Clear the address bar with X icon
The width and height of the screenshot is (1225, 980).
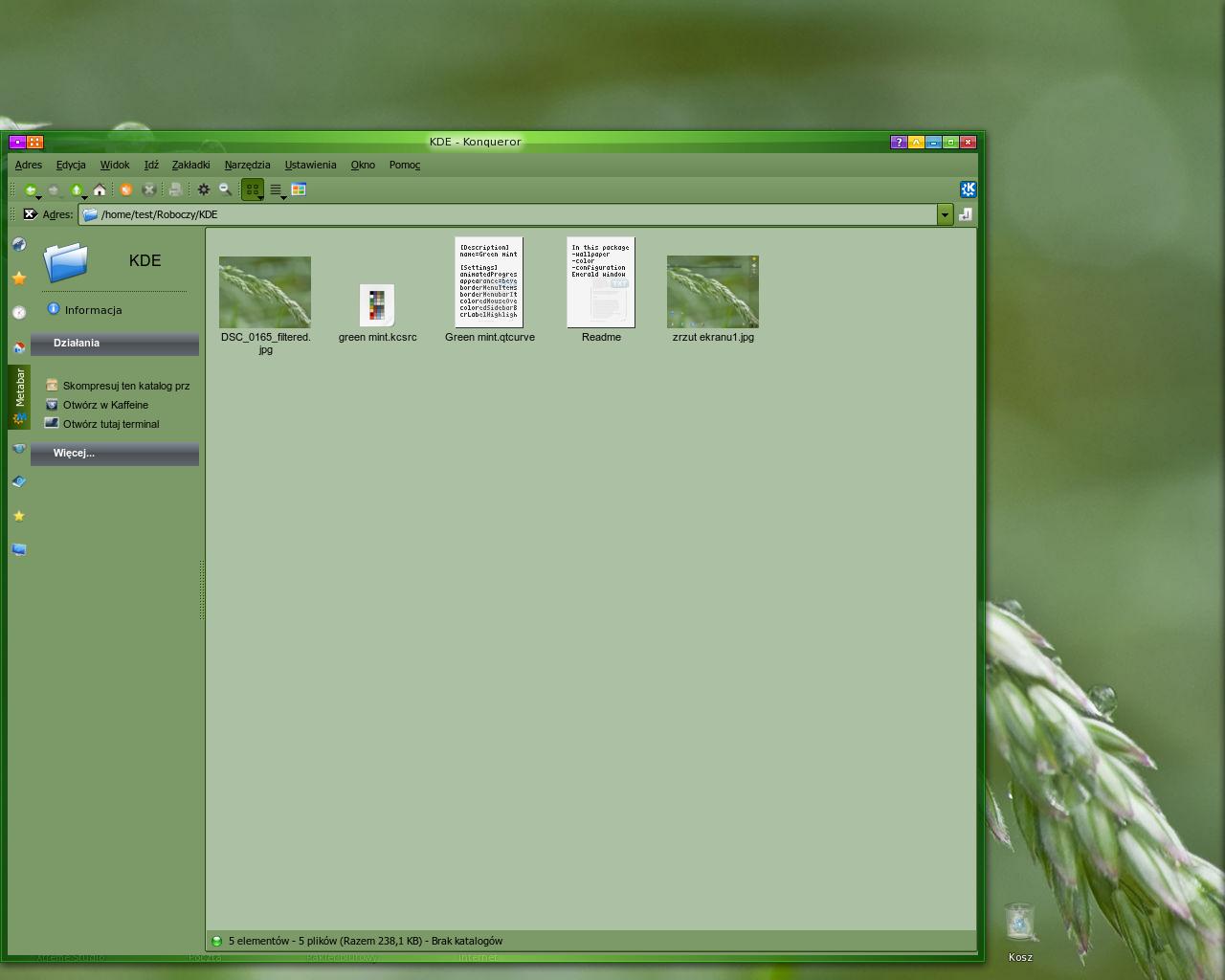tap(30, 214)
